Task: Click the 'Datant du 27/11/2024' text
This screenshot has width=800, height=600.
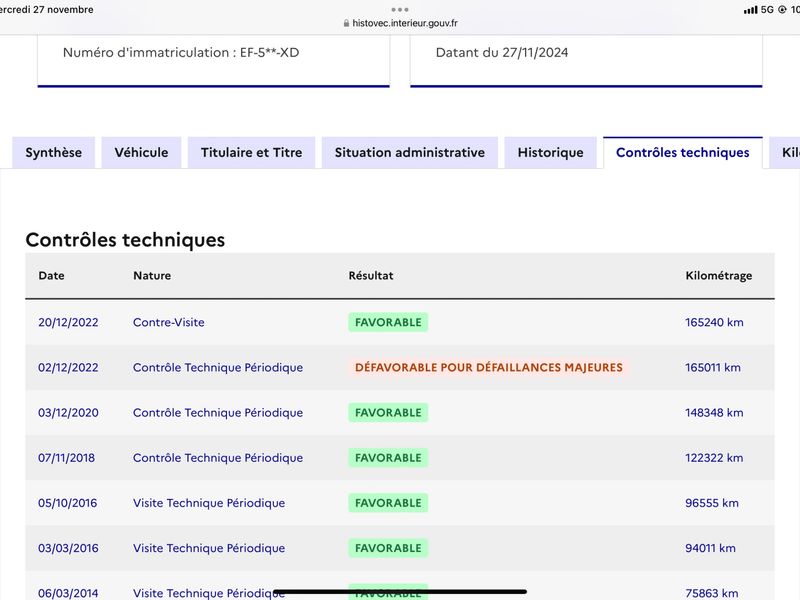Action: click(x=502, y=53)
